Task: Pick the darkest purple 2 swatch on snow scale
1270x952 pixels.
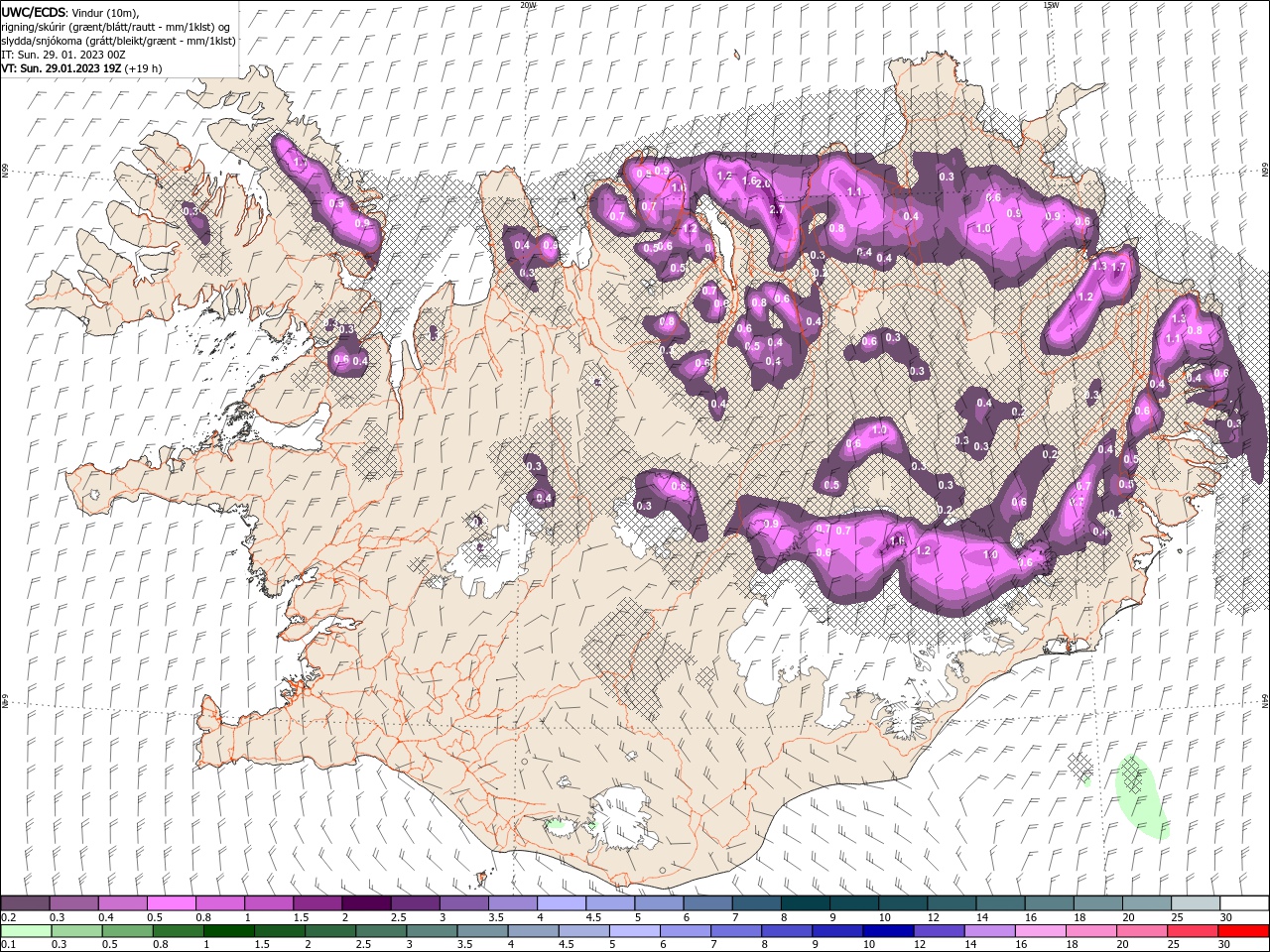Action: pos(365,903)
